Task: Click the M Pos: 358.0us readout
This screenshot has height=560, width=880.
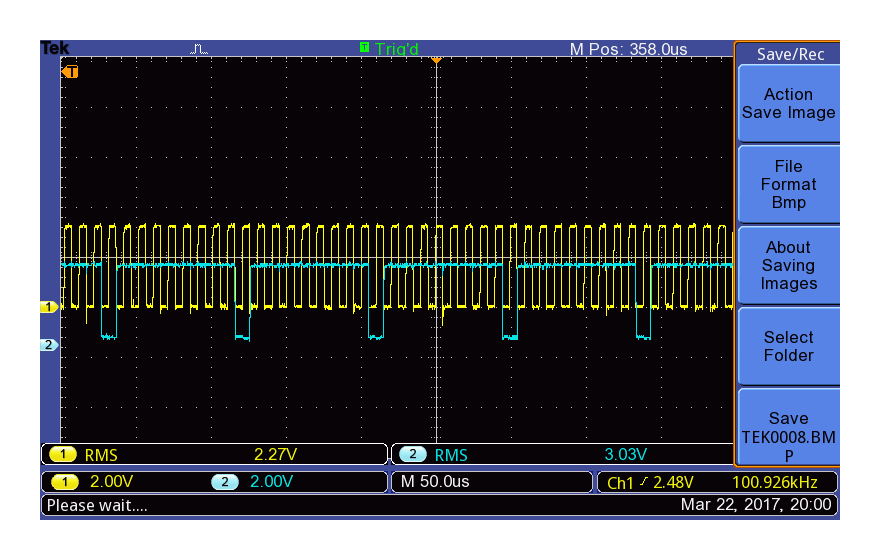Action: click(x=629, y=49)
